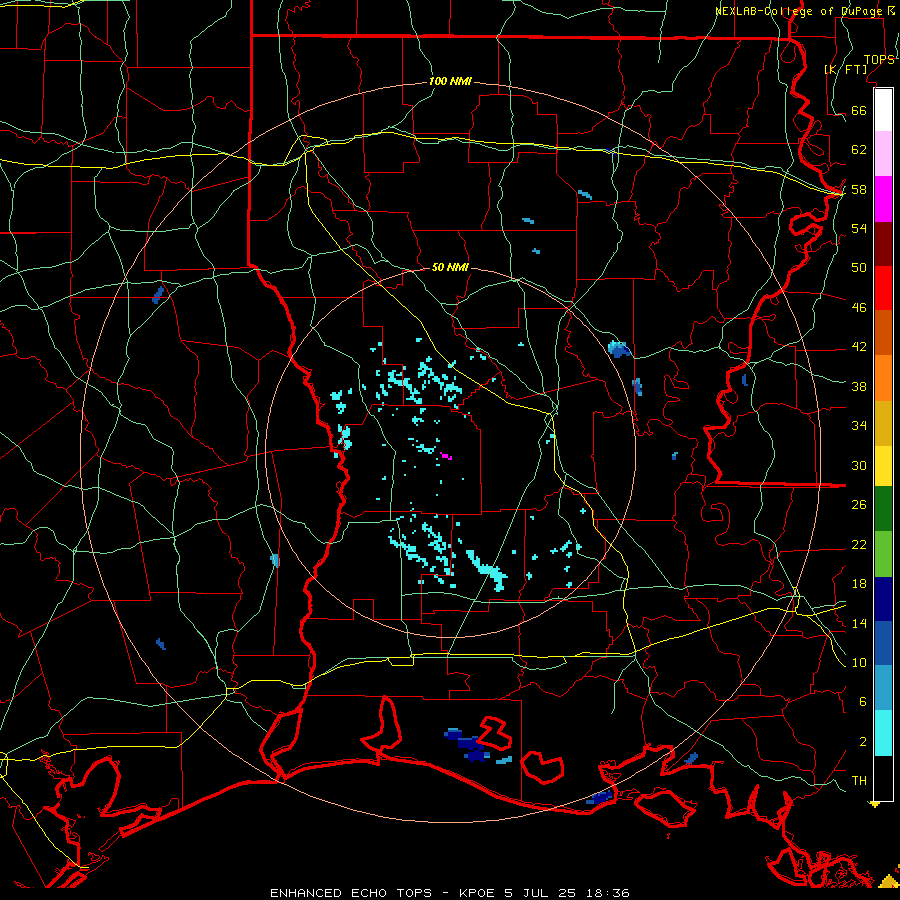
Task: Click the white swatch at the top of the TOPS scale
Action: coord(883,110)
